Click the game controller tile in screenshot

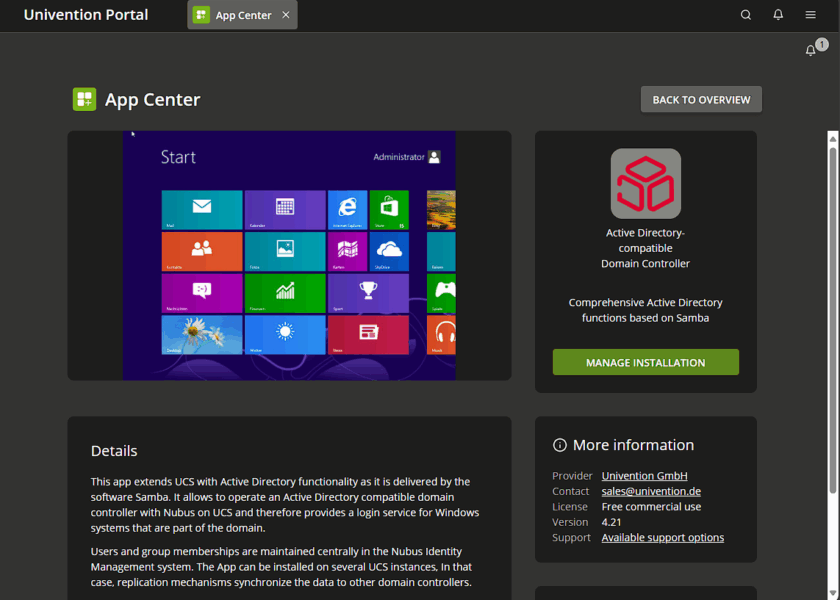(441, 293)
